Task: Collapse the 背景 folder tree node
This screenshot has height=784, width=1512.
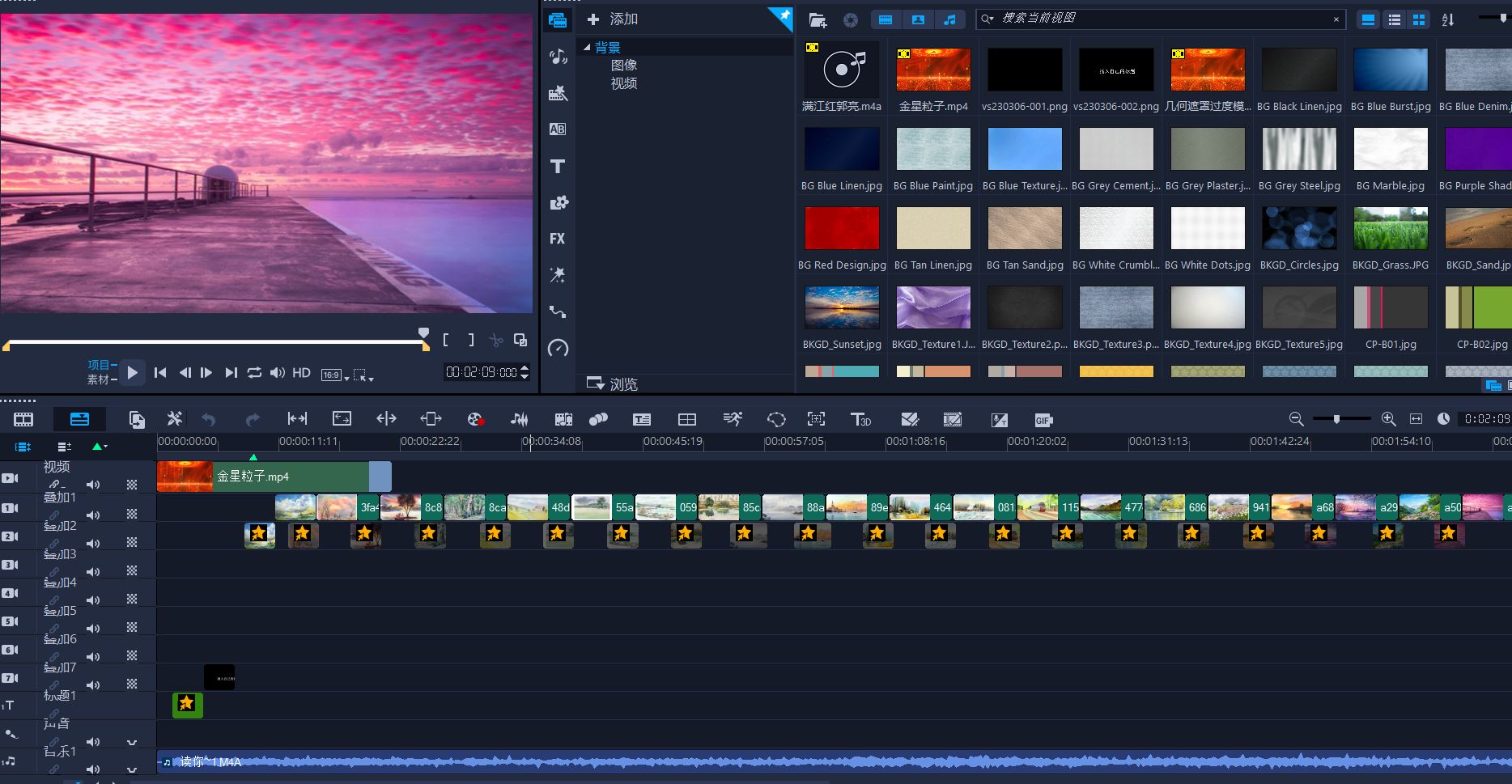Action: pos(587,48)
